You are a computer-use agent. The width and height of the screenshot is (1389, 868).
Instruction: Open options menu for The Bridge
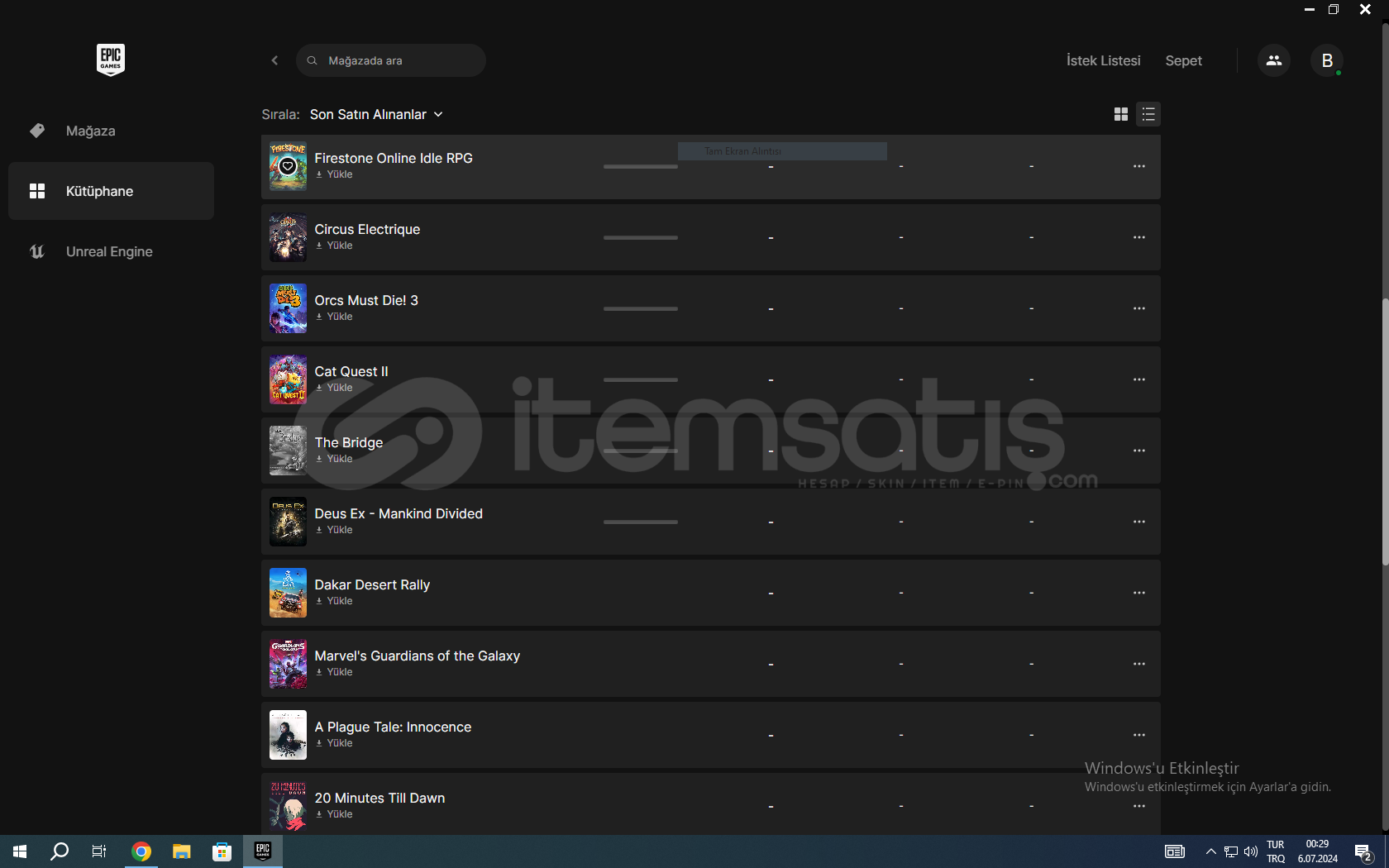tap(1138, 451)
